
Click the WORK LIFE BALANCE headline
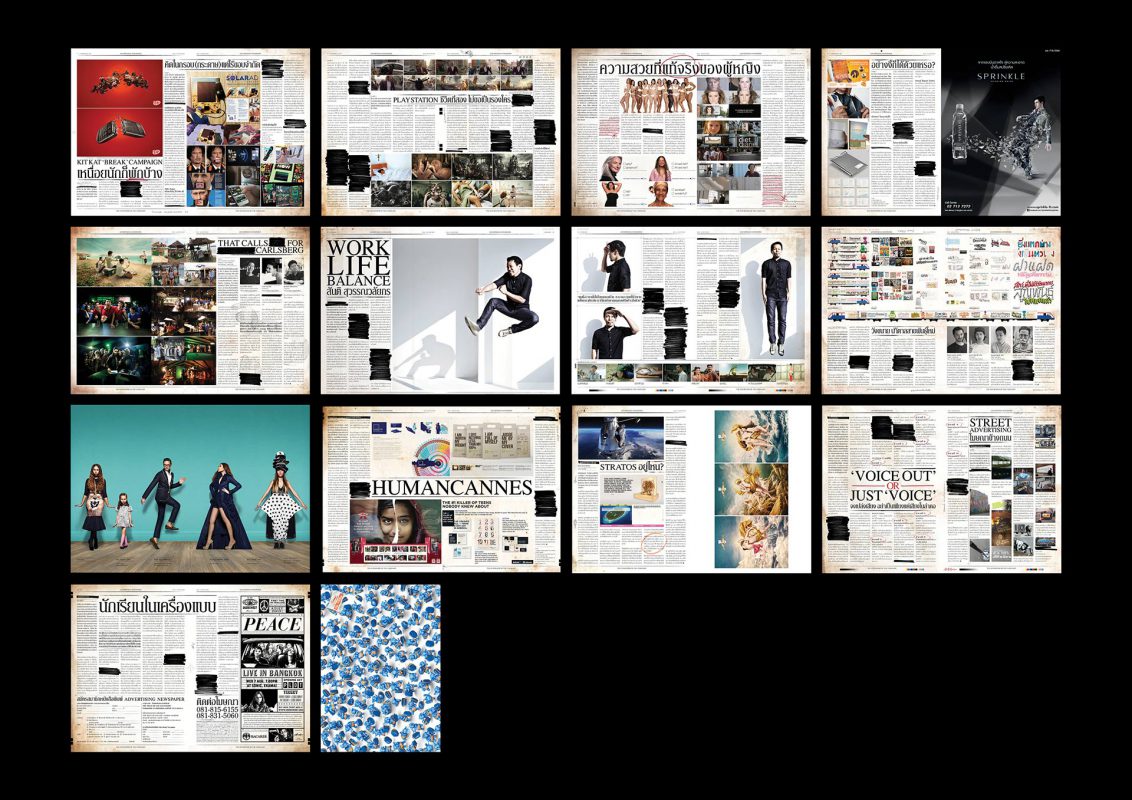click(x=359, y=263)
